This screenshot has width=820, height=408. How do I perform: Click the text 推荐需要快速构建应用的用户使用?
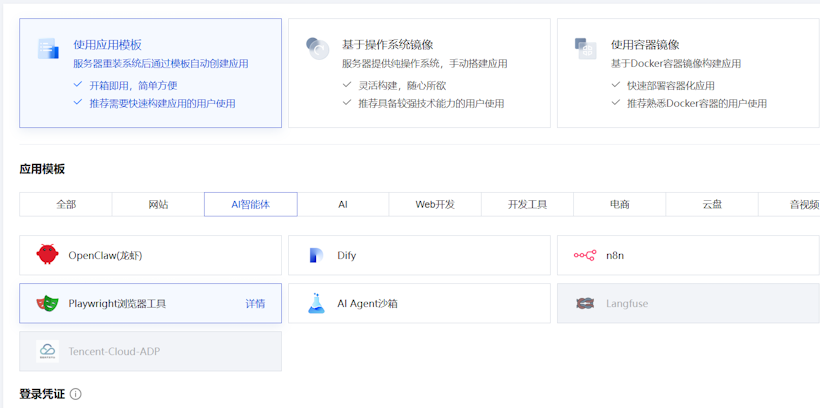point(162,104)
